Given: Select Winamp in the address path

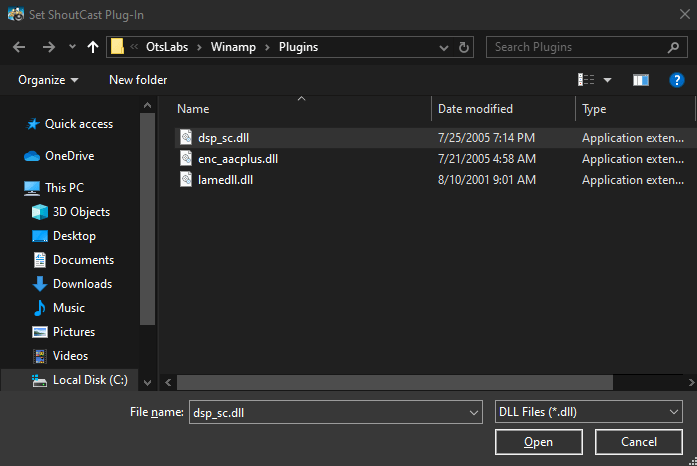Looking at the screenshot, I should (233, 47).
